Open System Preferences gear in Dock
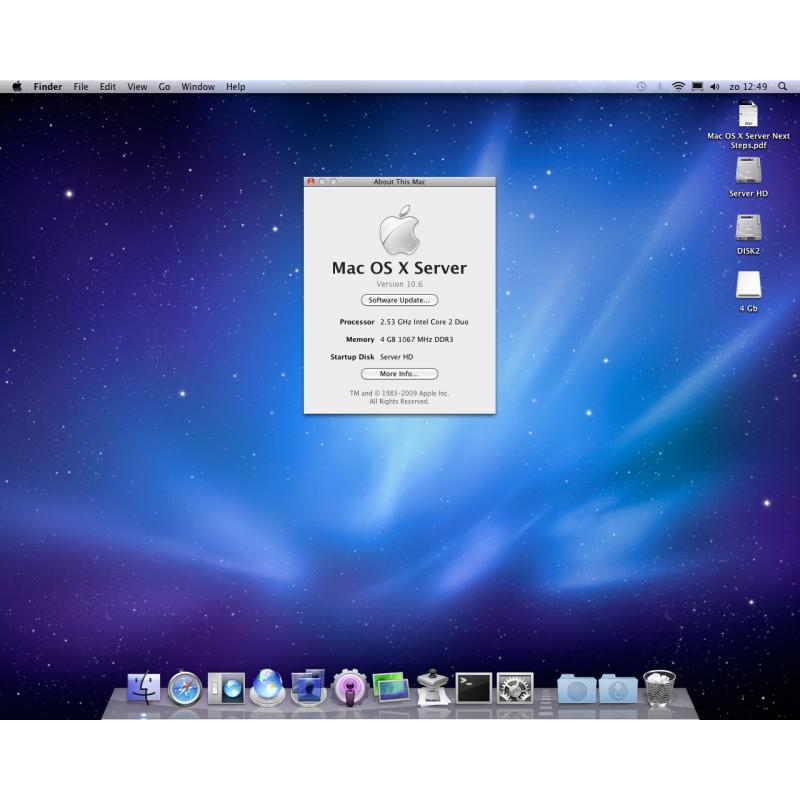 click(x=515, y=688)
